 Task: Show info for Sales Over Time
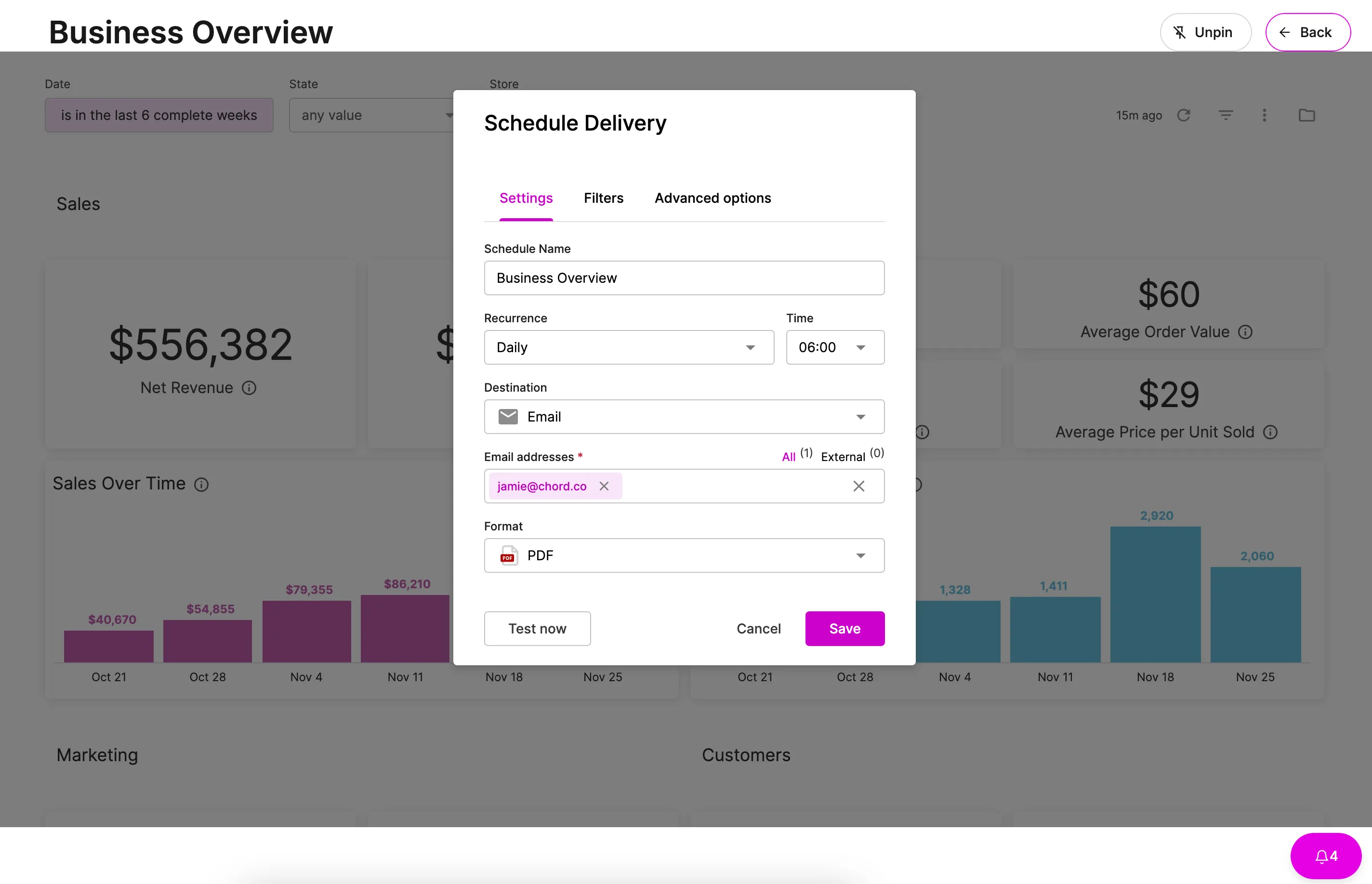click(x=201, y=485)
